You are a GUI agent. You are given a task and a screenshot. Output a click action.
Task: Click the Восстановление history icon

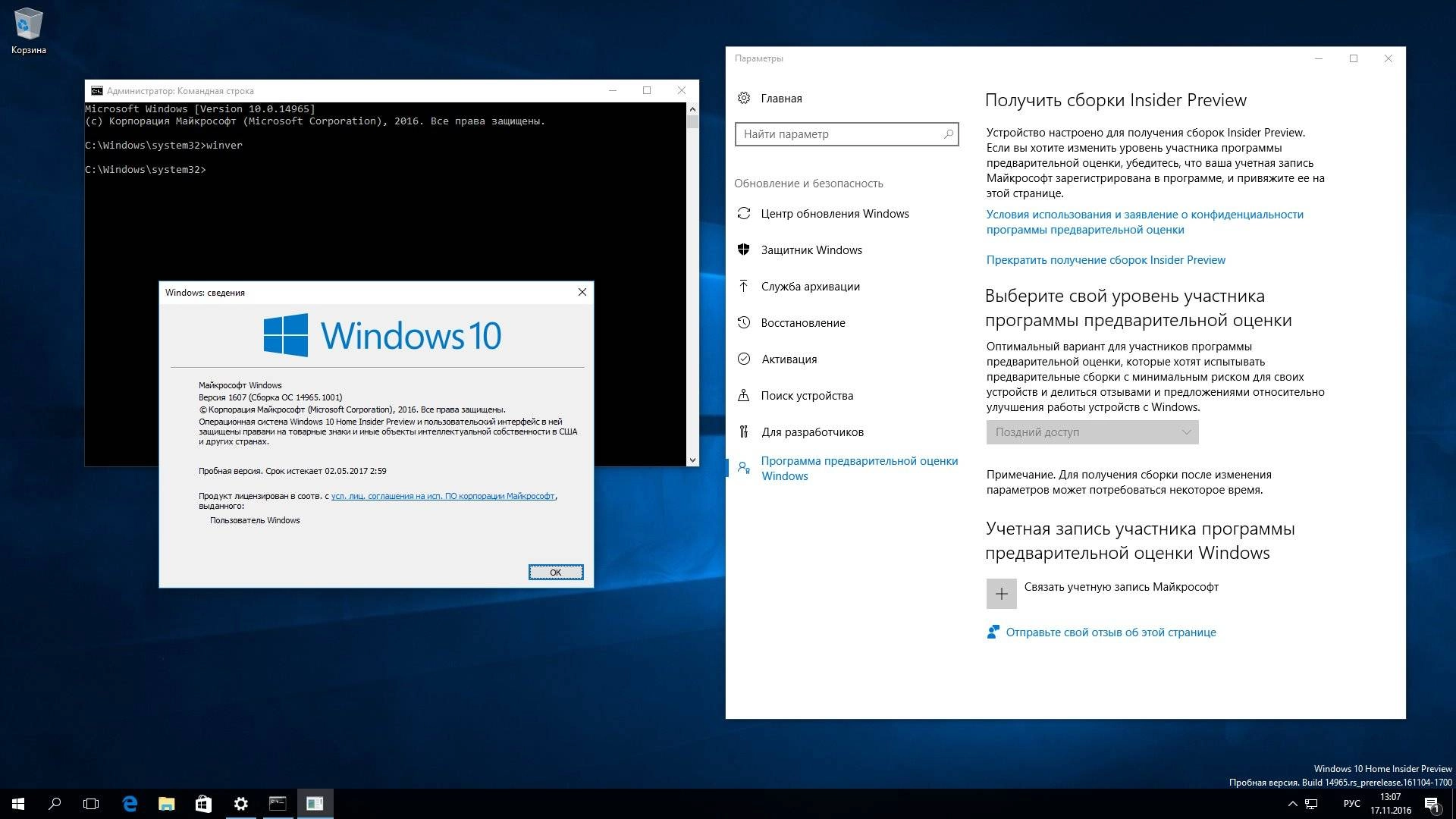(x=744, y=323)
